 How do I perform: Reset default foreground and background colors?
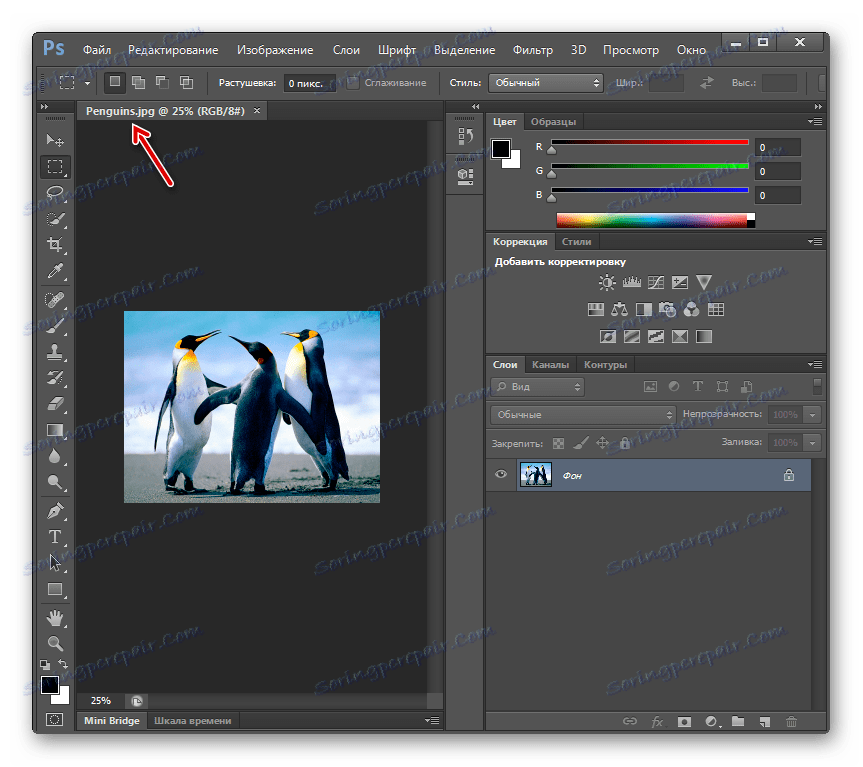point(45,665)
